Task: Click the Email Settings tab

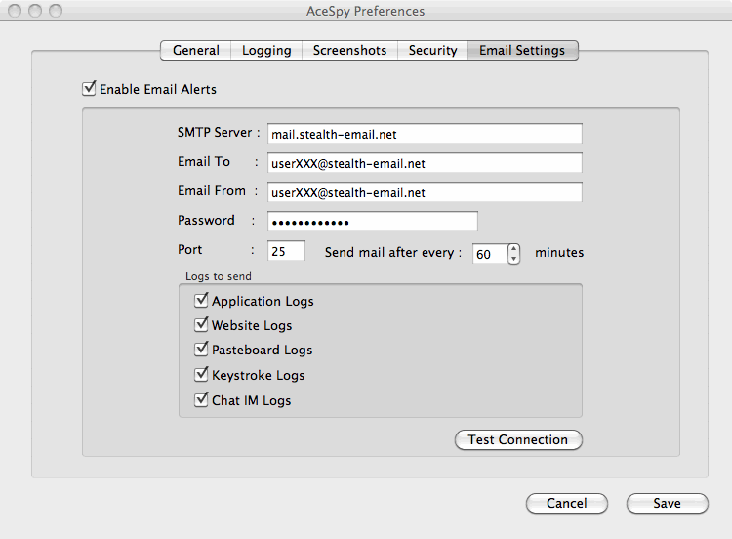Action: [522, 50]
